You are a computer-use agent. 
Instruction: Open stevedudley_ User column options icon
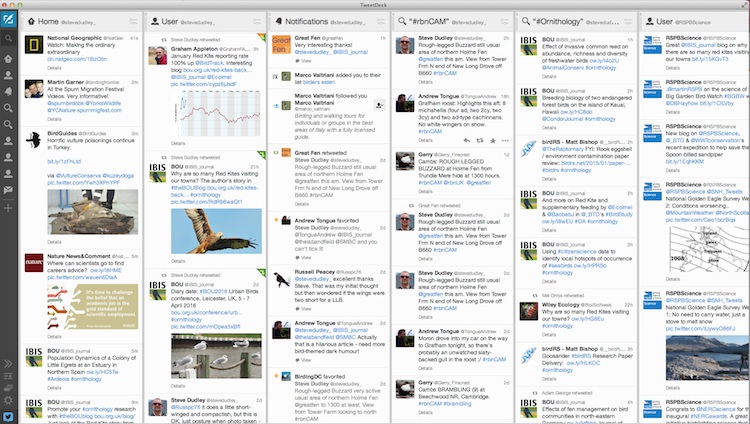tap(257, 22)
